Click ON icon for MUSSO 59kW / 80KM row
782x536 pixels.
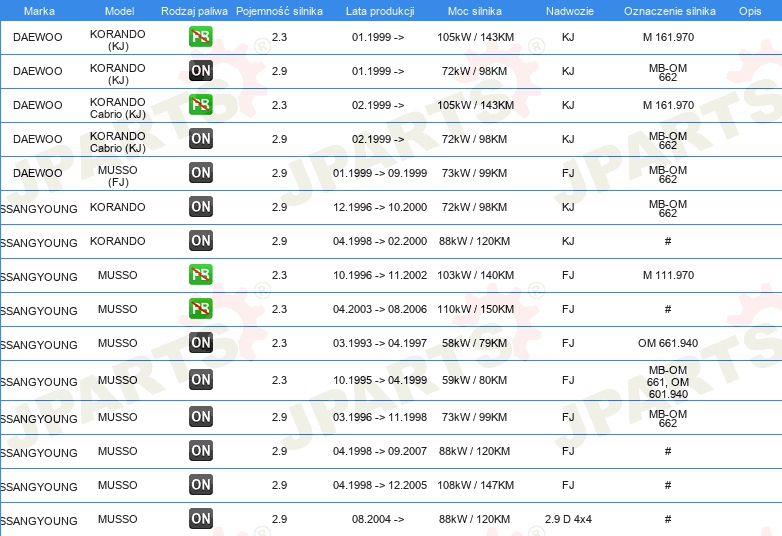pyautogui.click(x=200, y=380)
